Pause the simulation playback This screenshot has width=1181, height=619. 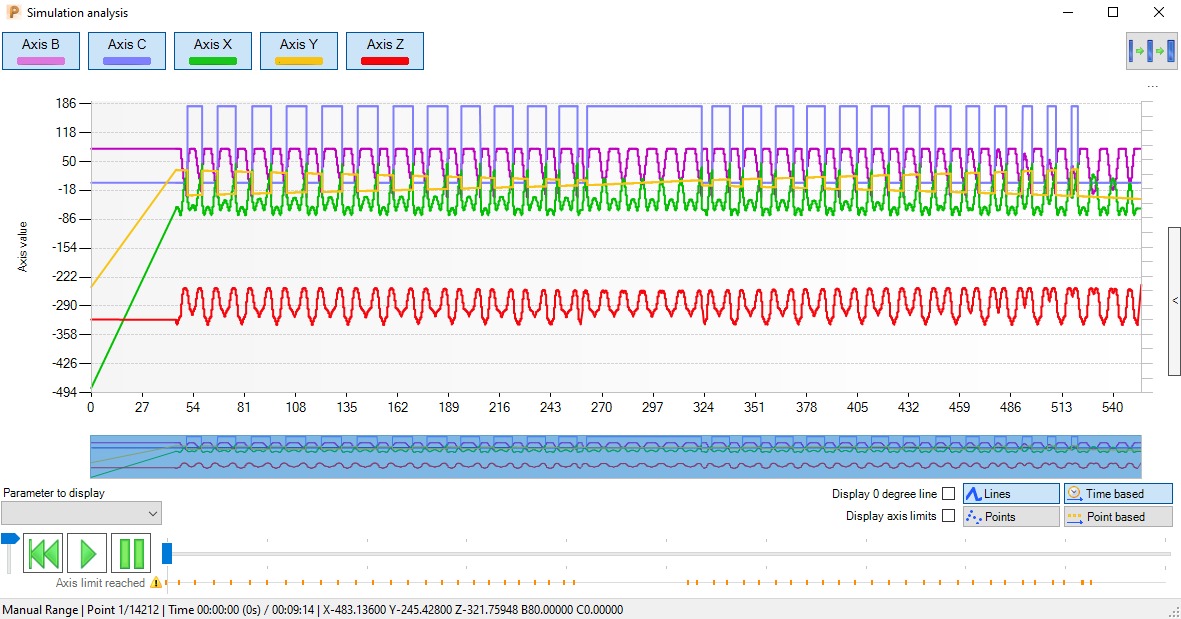131,553
